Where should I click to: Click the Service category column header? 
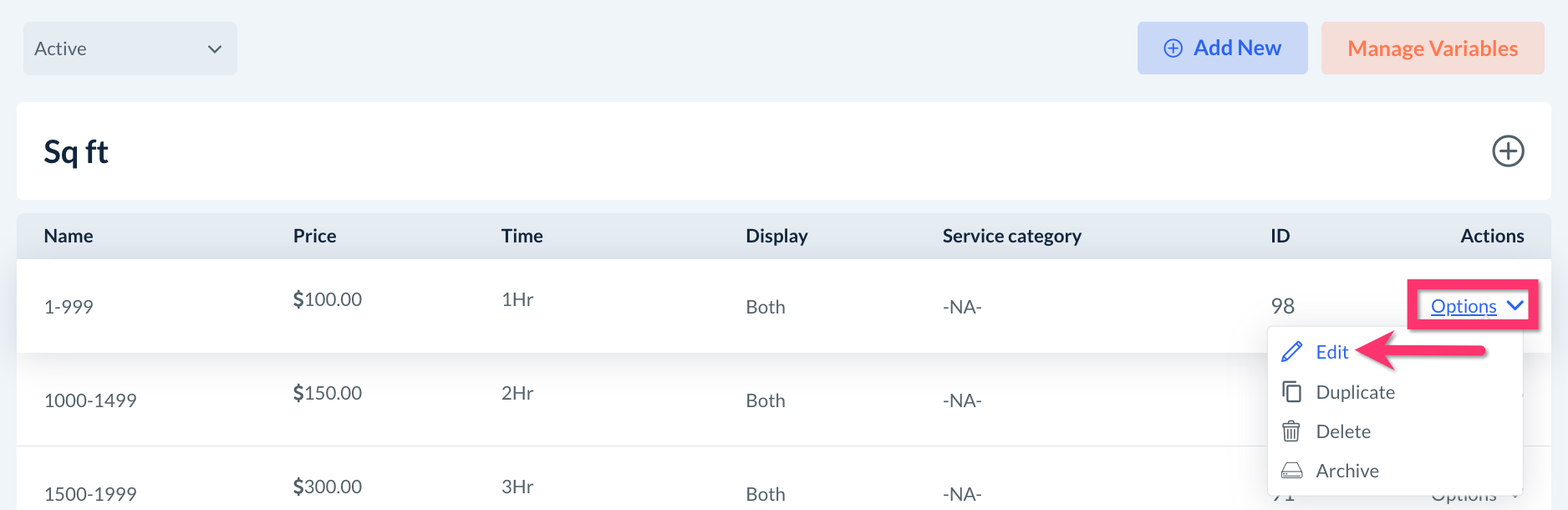point(1011,236)
